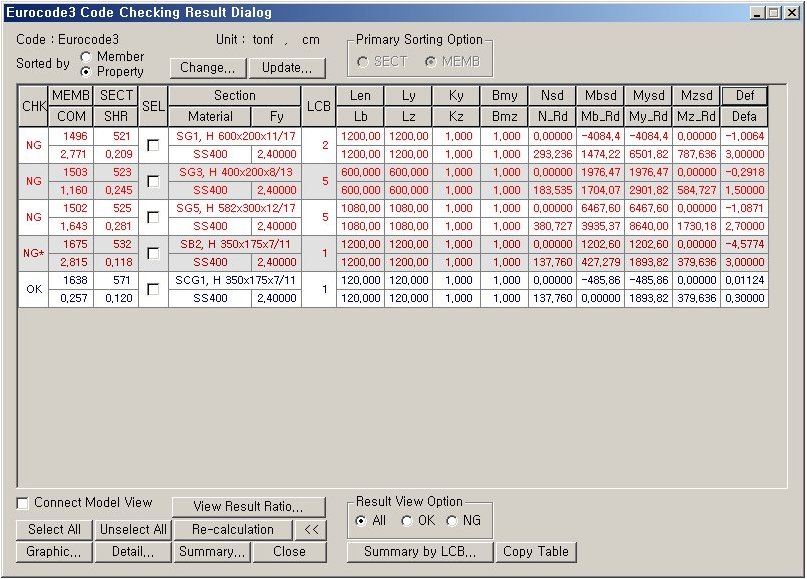Click the SECT column header
807x579 pixels.
click(x=116, y=96)
